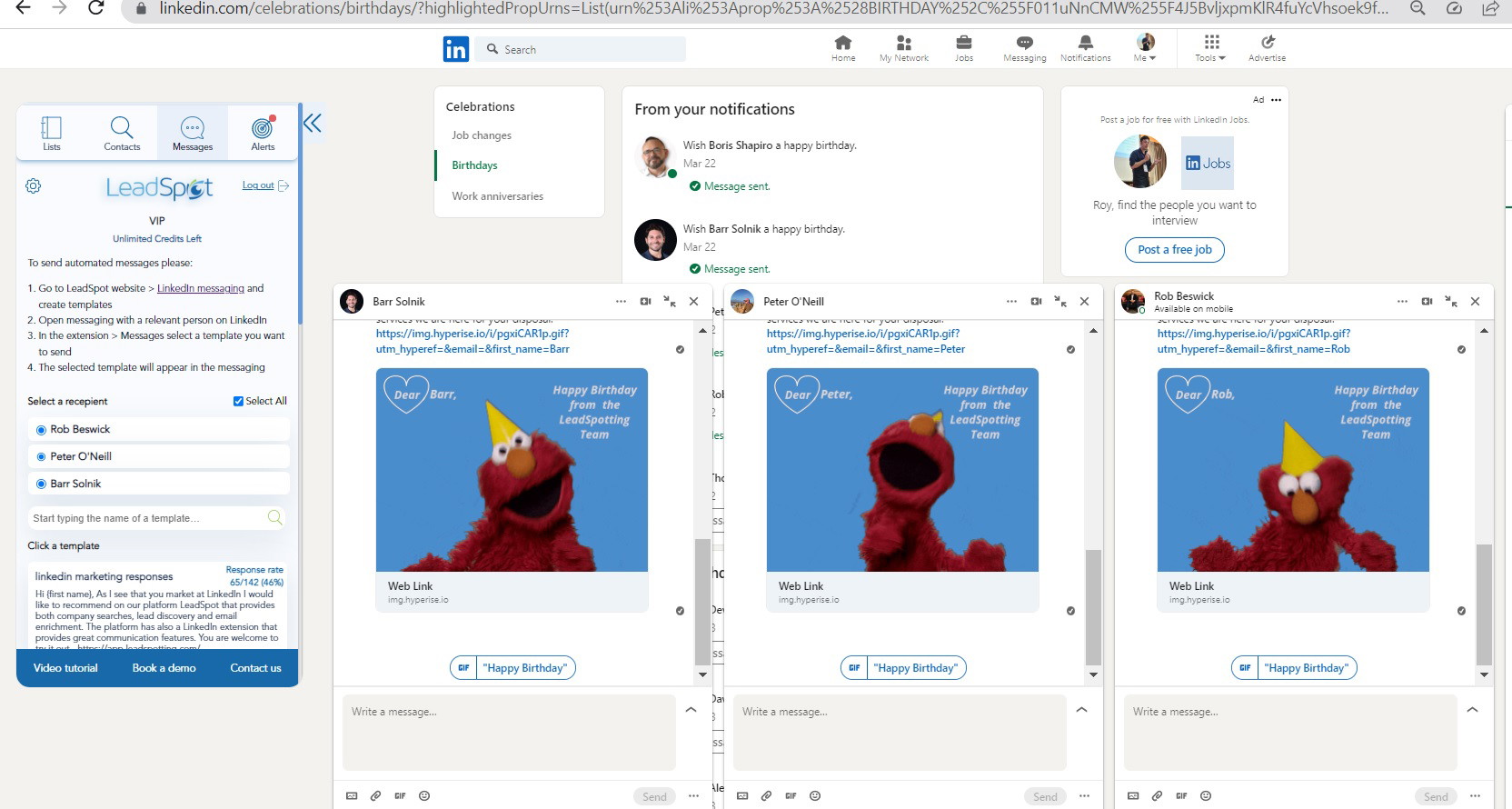Image resolution: width=1512 pixels, height=809 pixels.
Task: Expand message box in Peter O'Neill chat
Action: coord(1081,710)
